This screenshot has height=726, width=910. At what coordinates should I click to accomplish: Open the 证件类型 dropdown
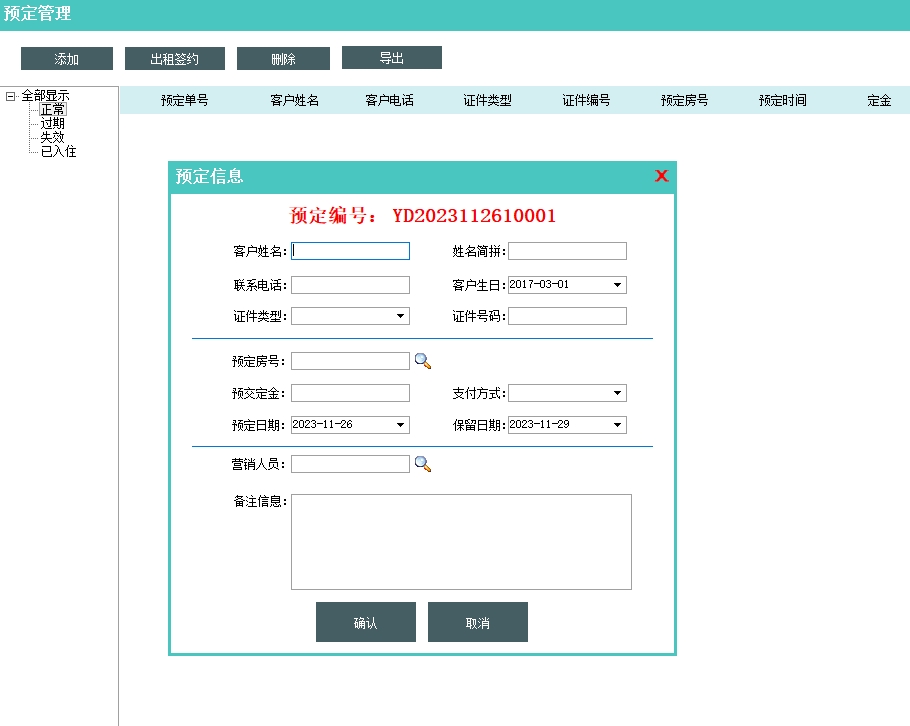point(401,316)
